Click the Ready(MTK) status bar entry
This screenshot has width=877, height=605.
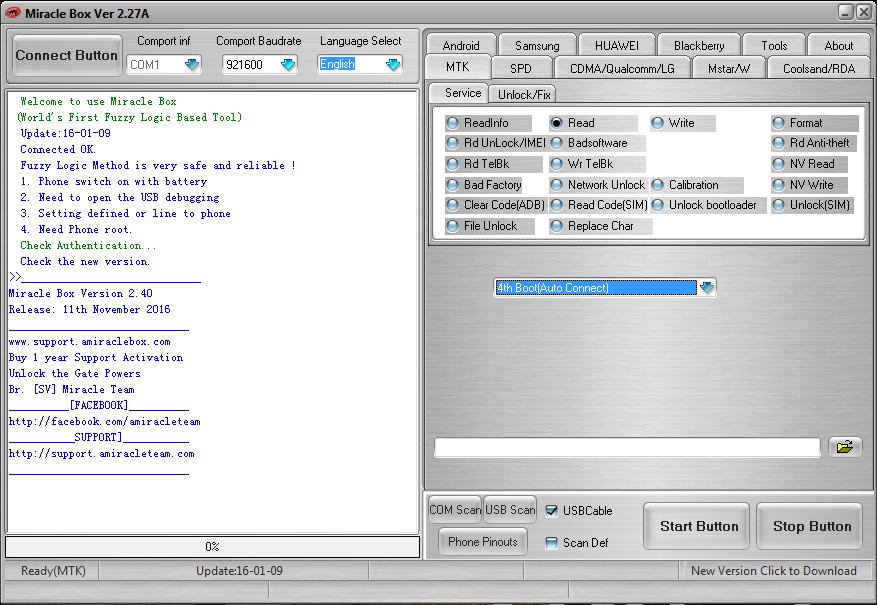(x=53, y=571)
